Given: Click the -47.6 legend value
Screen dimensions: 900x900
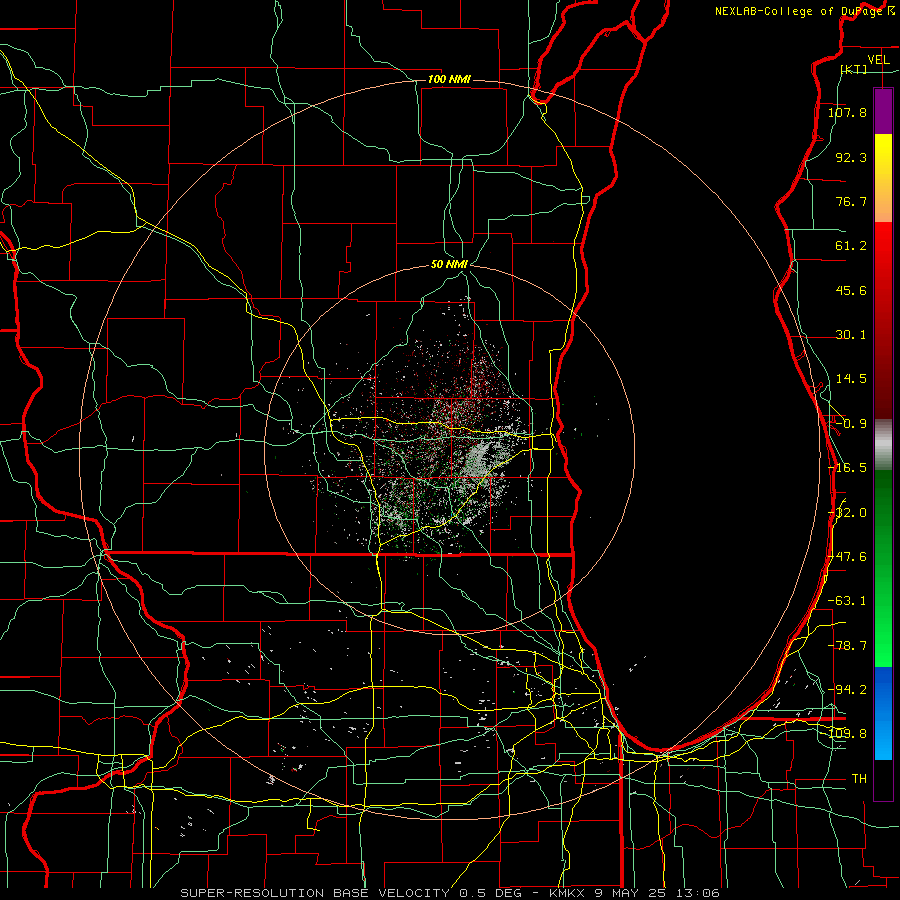Looking at the screenshot, I should (847, 557).
